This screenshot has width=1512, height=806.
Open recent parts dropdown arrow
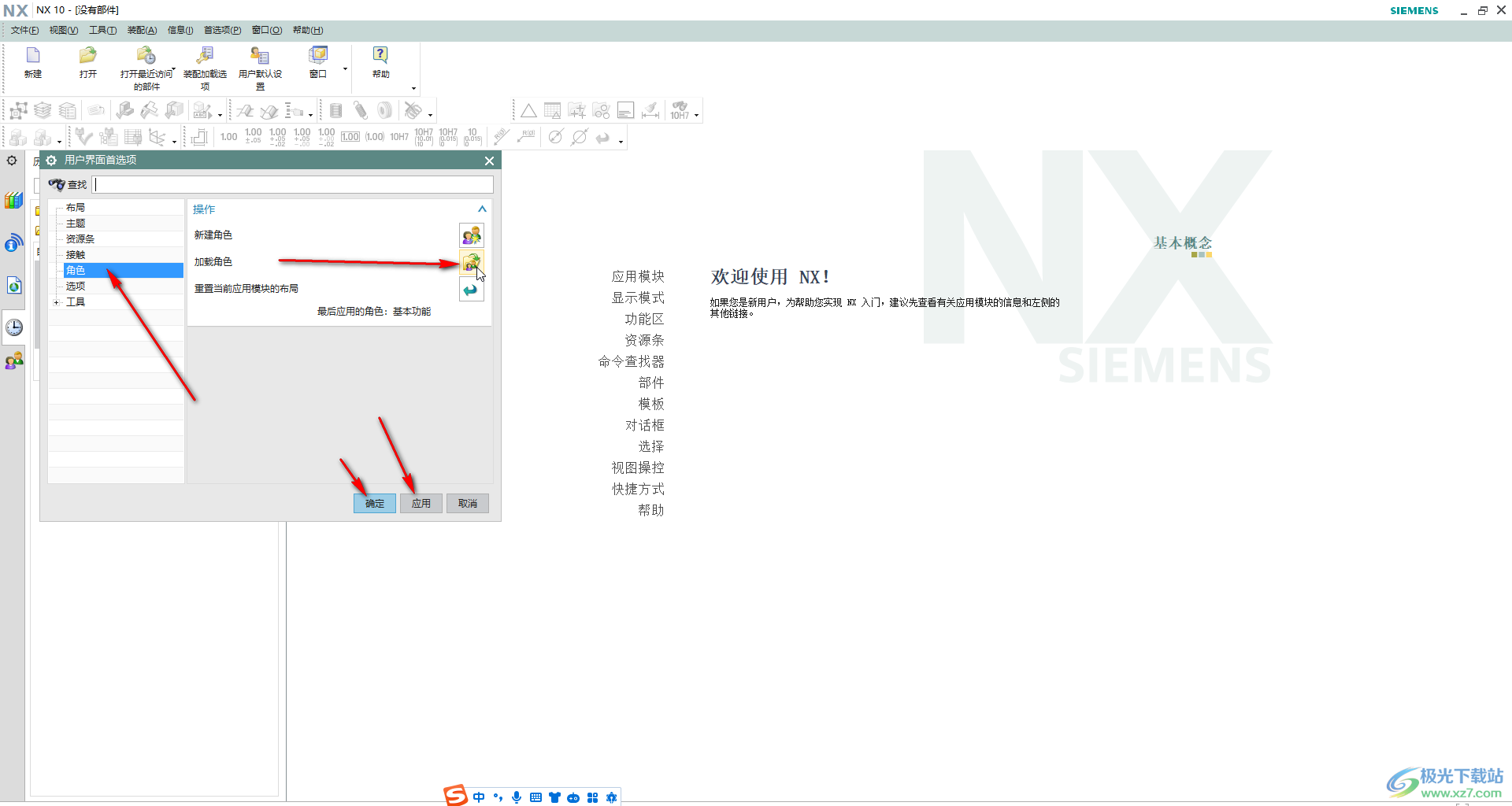click(172, 71)
